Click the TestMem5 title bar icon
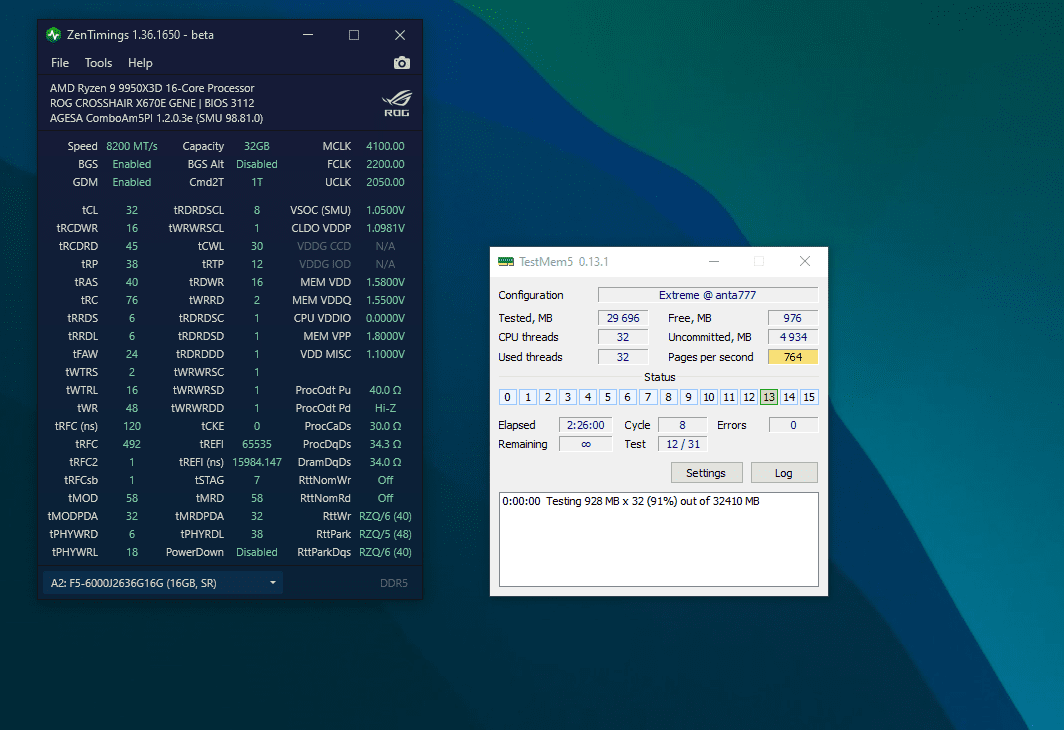Viewport: 1064px width, 730px height. click(506, 262)
